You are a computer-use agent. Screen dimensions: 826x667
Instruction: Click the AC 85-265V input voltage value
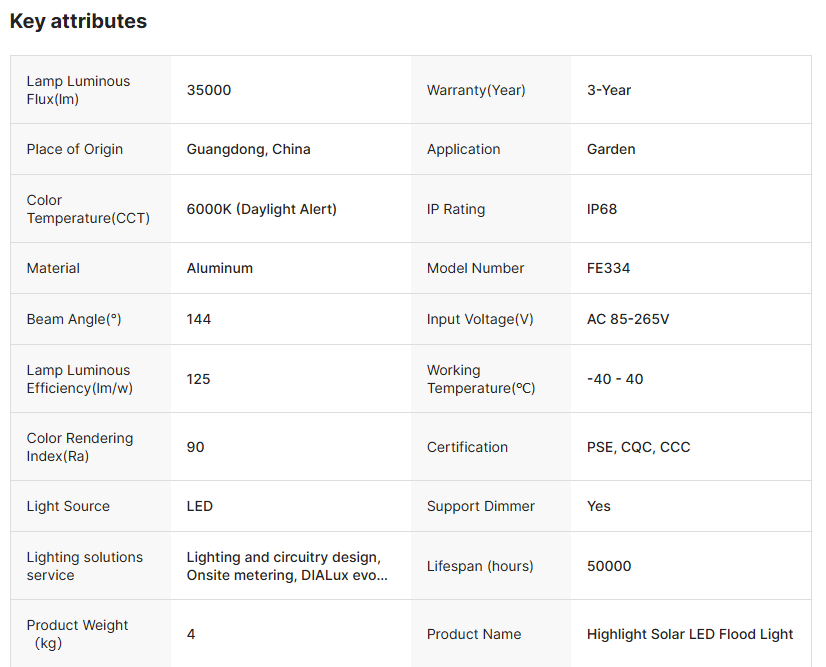click(628, 319)
